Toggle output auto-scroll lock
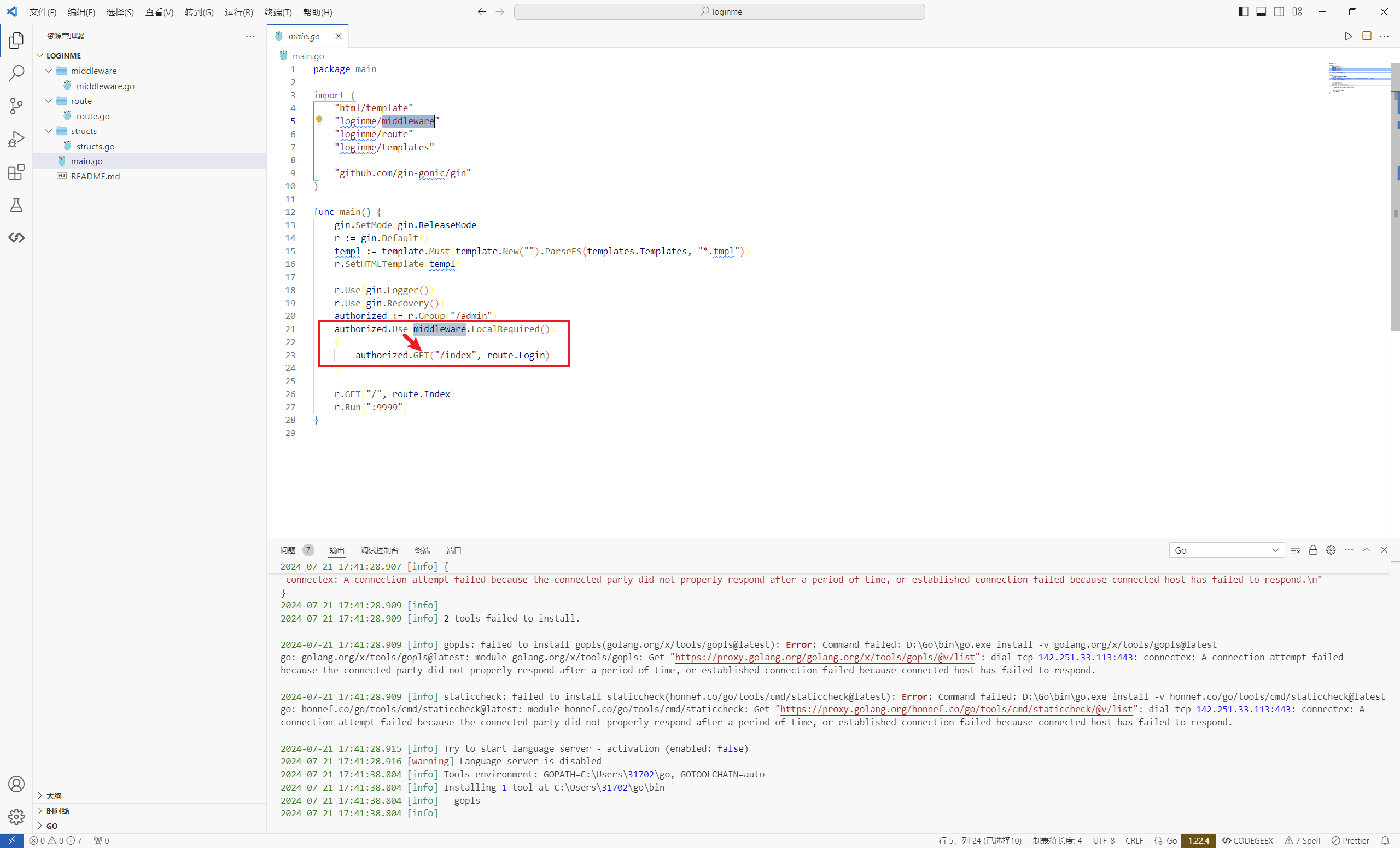Screen dimensions: 1400x848 1313,550
